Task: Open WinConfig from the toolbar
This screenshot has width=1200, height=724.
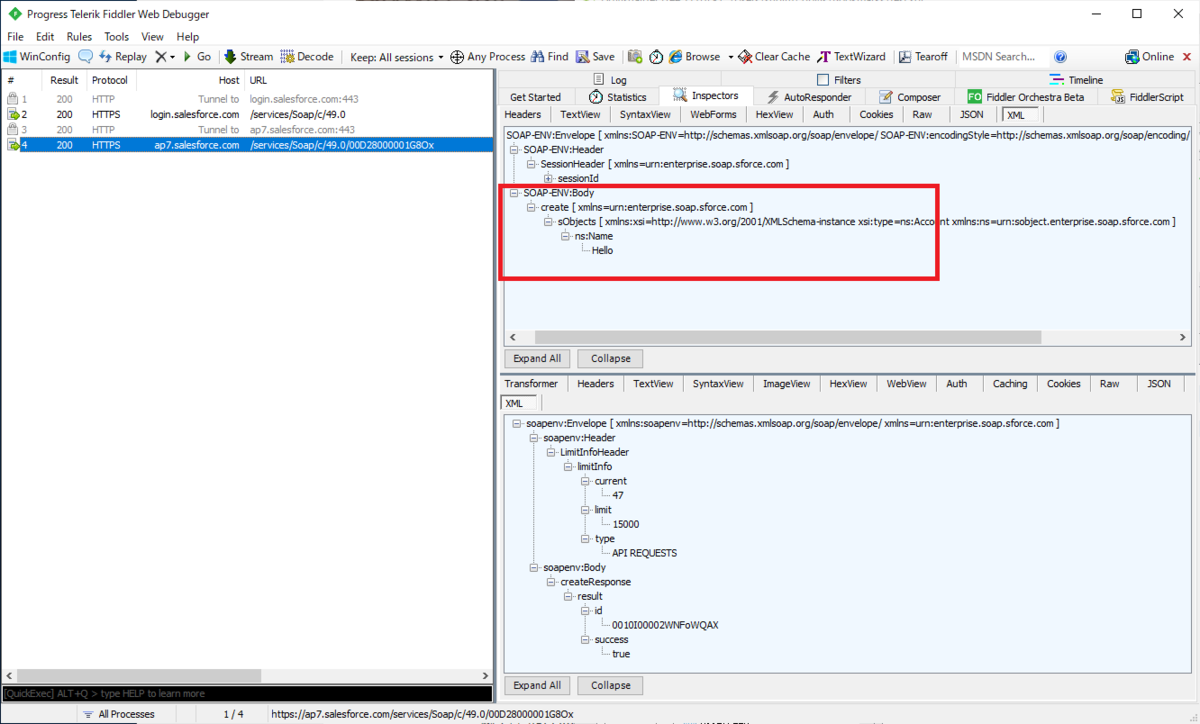Action: point(37,57)
